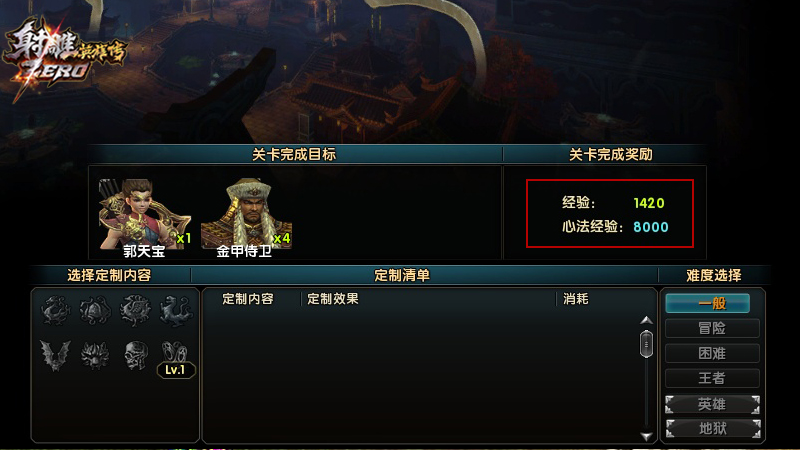The width and height of the screenshot is (800, 450).
Task: Select the tortoise-shell emblem customization icon
Action: (x=95, y=310)
